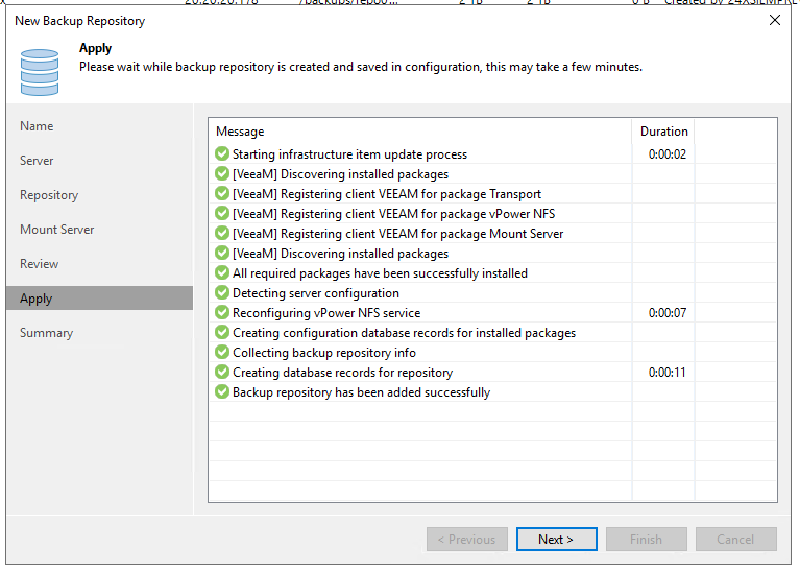Image resolution: width=800 pixels, height=573 pixels.
Task: Select 'All required packages have been successfully installed' row
Action: tap(493, 273)
